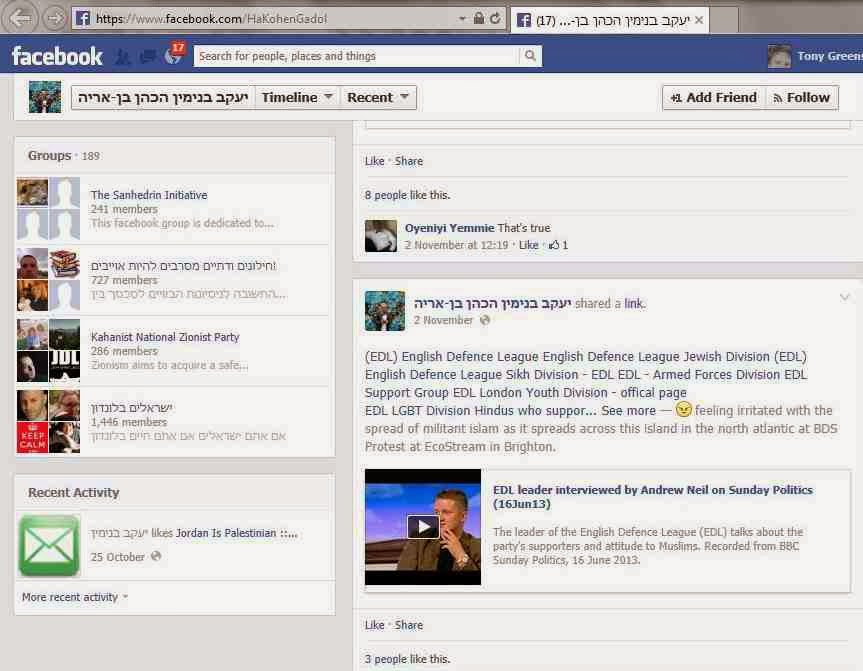This screenshot has width=863, height=671.
Task: Click the small profile avatar beside the Hebrew name
Action: point(45,97)
